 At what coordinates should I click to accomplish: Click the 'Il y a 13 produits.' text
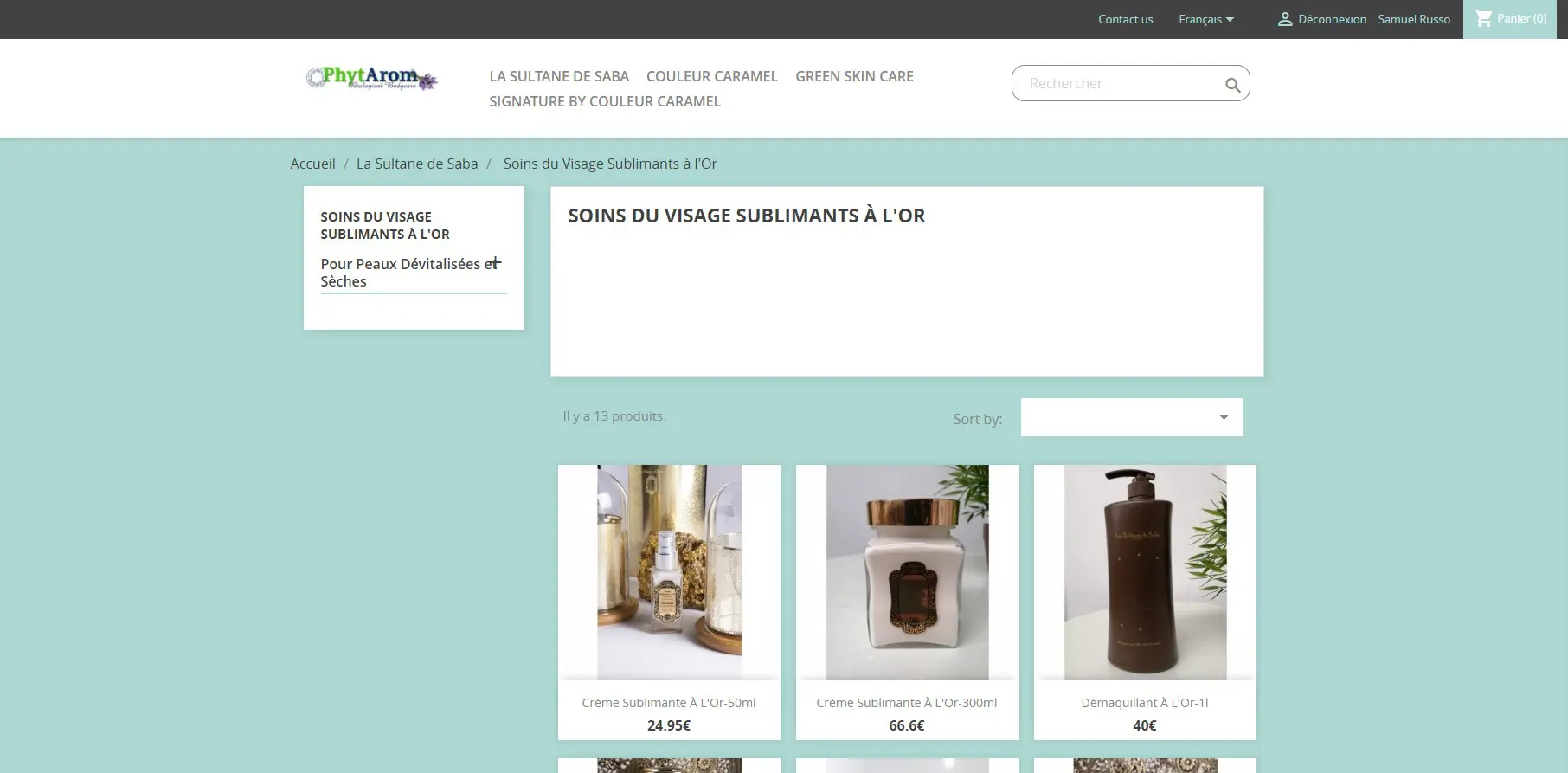[x=614, y=416]
